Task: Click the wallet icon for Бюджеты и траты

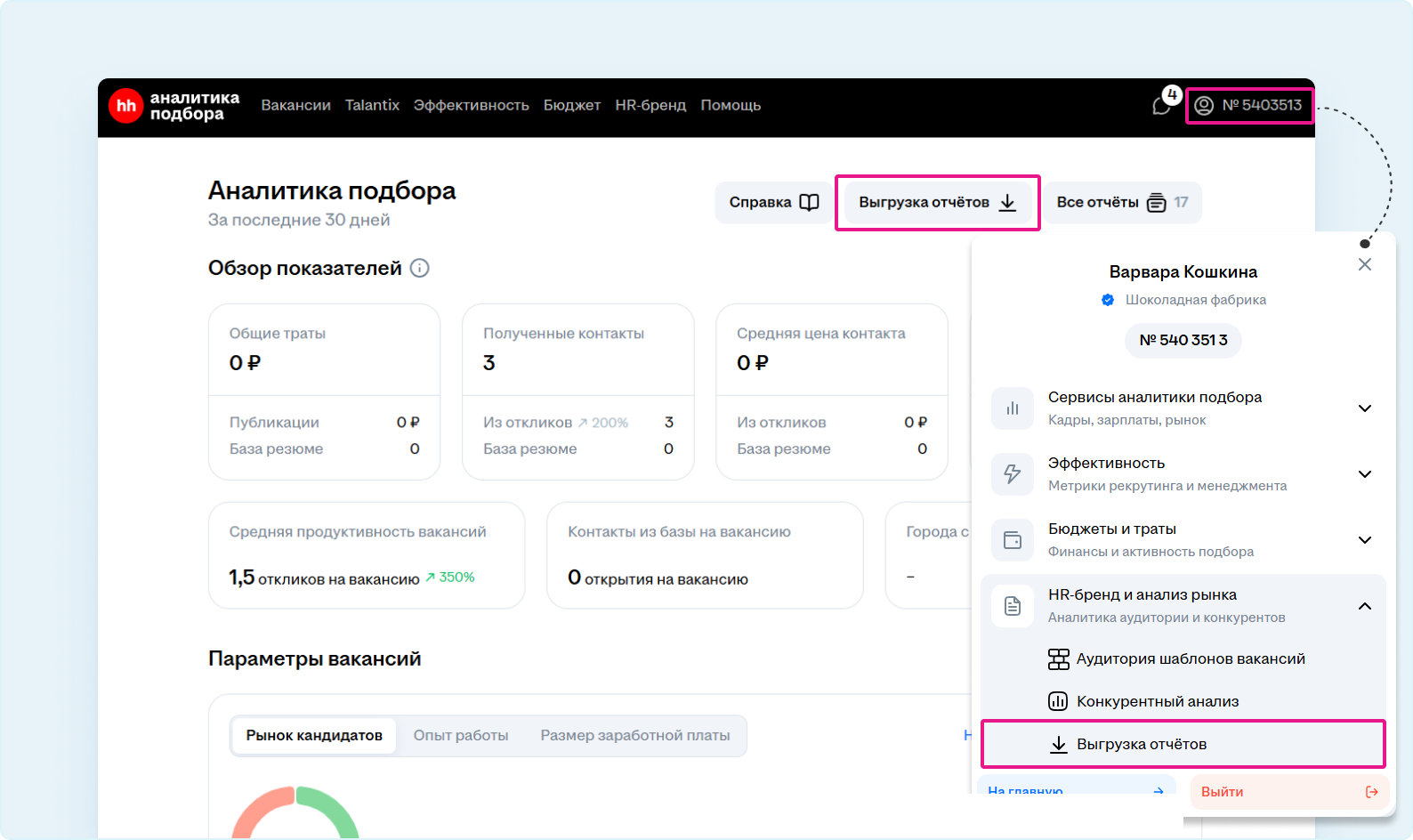Action: pyautogui.click(x=1013, y=540)
